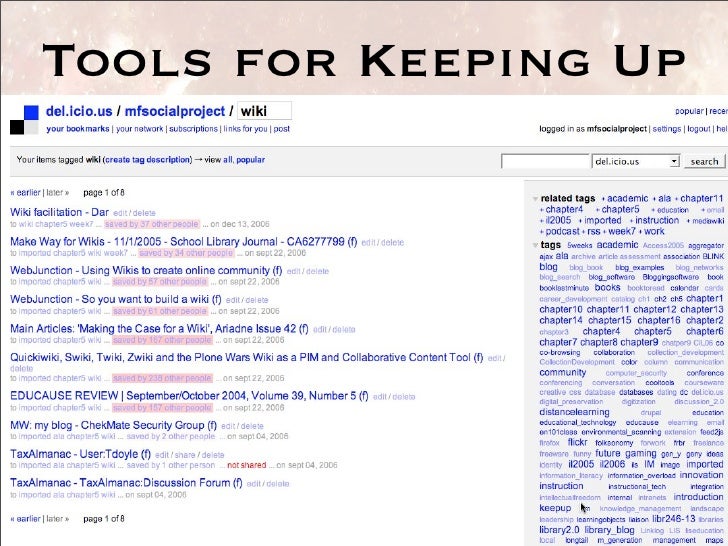Viewport: 728px width, 546px height.
Task: Click the post menu link
Action: click(281, 129)
